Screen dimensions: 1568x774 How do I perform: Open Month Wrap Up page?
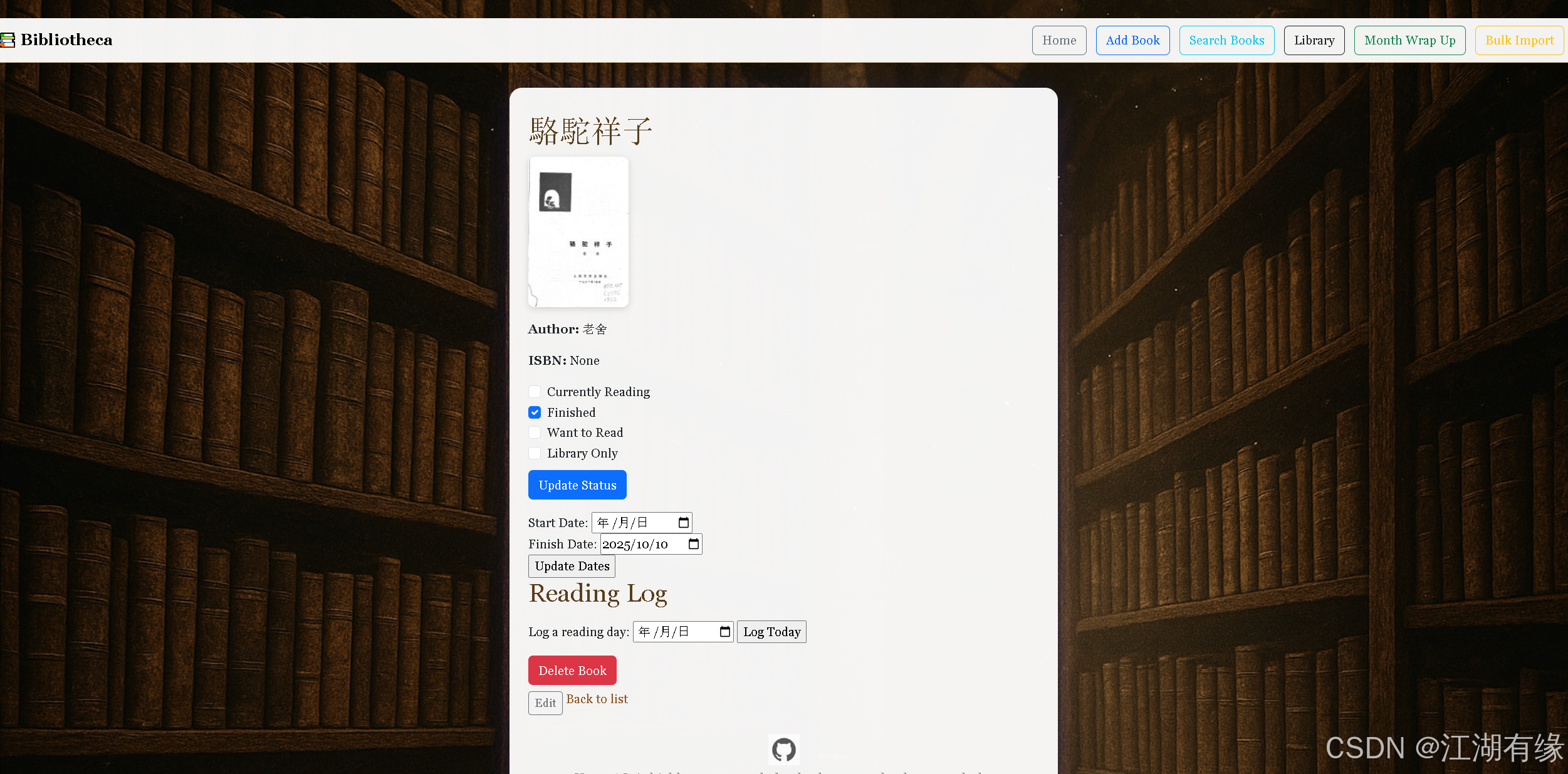1409,40
